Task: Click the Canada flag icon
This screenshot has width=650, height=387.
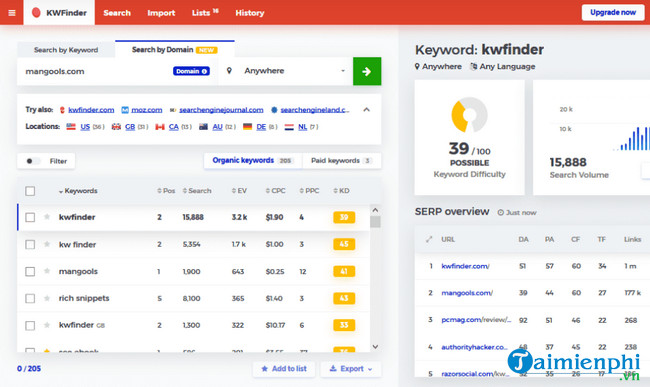Action: coord(160,127)
